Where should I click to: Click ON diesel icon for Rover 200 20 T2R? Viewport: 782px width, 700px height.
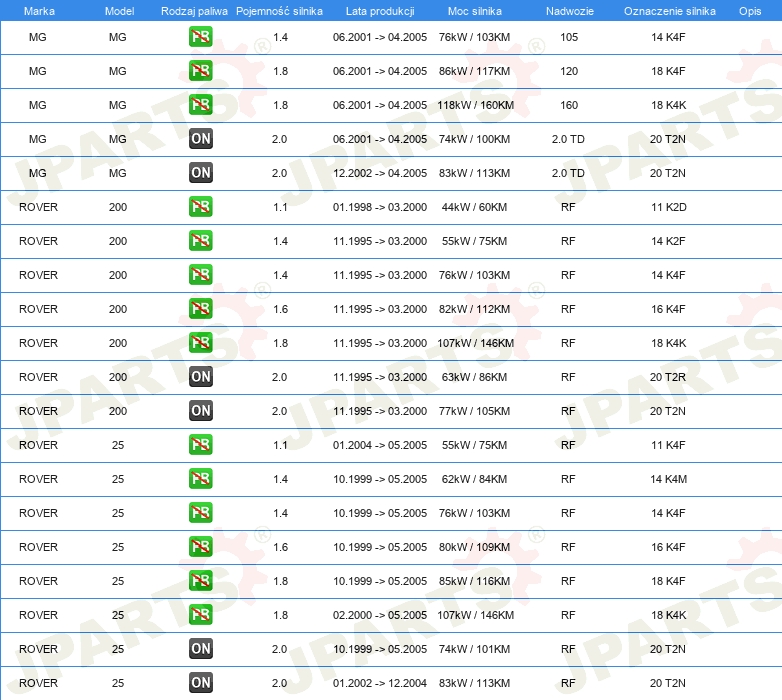(x=200, y=377)
